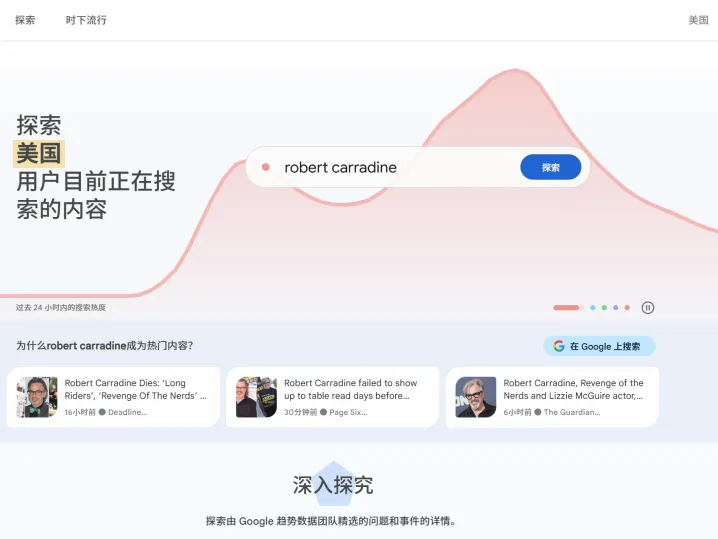Click The Guardian source dot icon
This screenshot has height=539, width=718.
(x=538, y=412)
